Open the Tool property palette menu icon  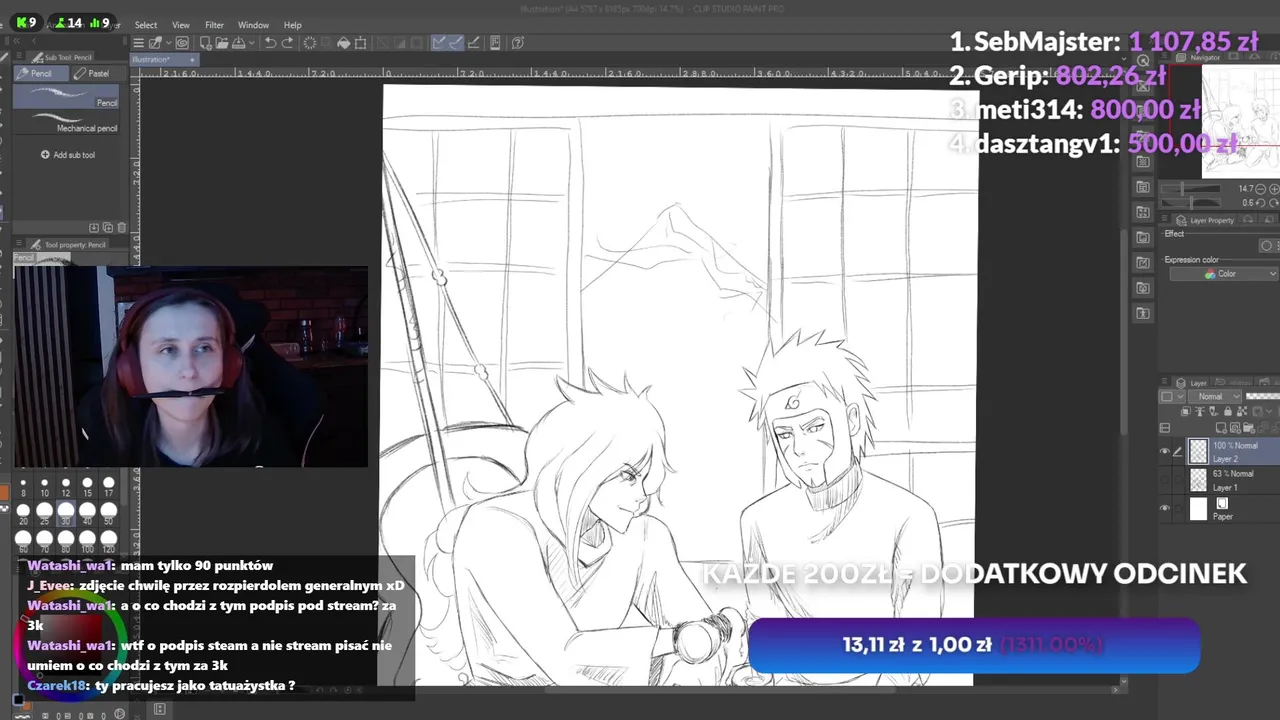click(19, 242)
